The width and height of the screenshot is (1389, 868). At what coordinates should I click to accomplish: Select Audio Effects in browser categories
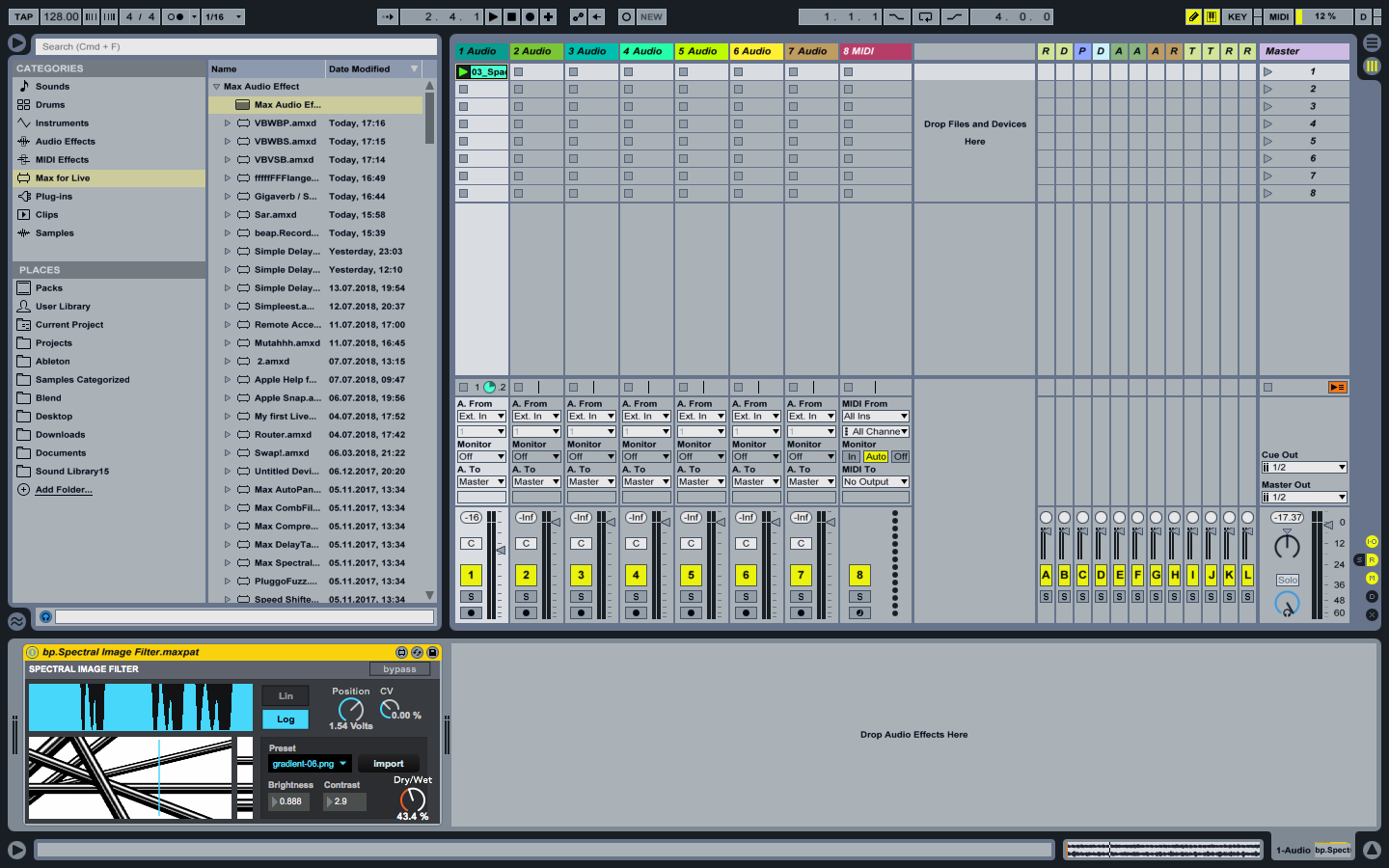(x=65, y=142)
